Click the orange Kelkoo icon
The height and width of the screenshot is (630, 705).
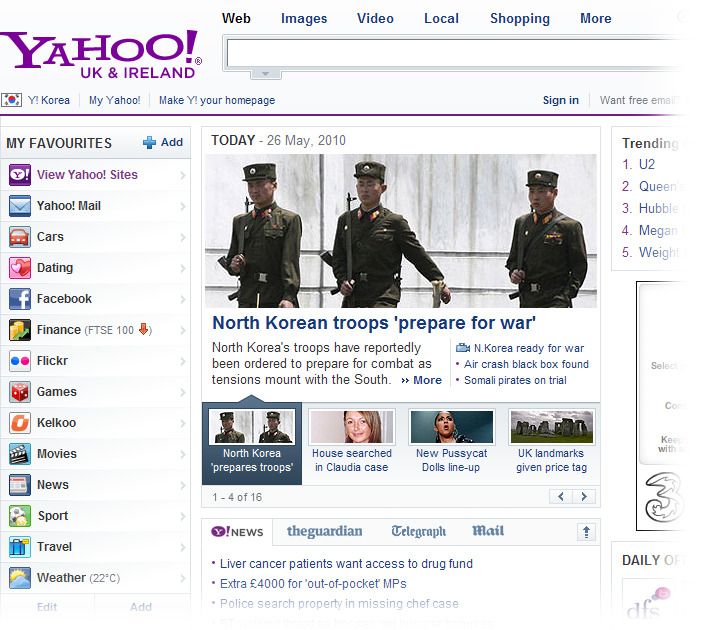coord(20,423)
